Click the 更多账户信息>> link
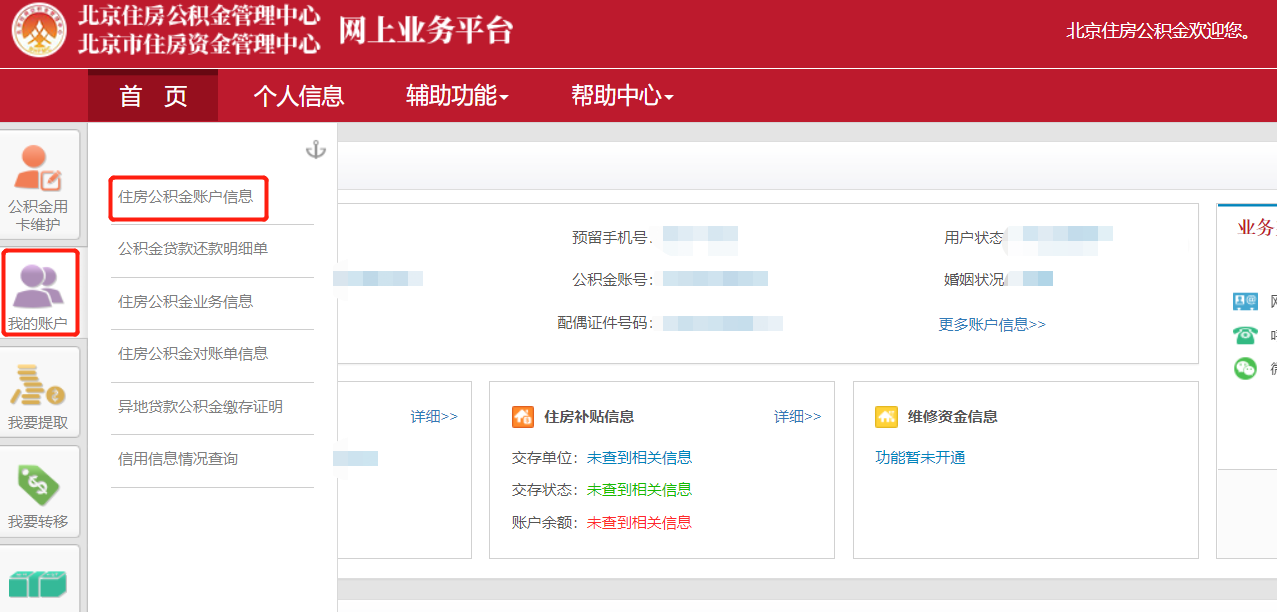The height and width of the screenshot is (612, 1277). coord(991,323)
